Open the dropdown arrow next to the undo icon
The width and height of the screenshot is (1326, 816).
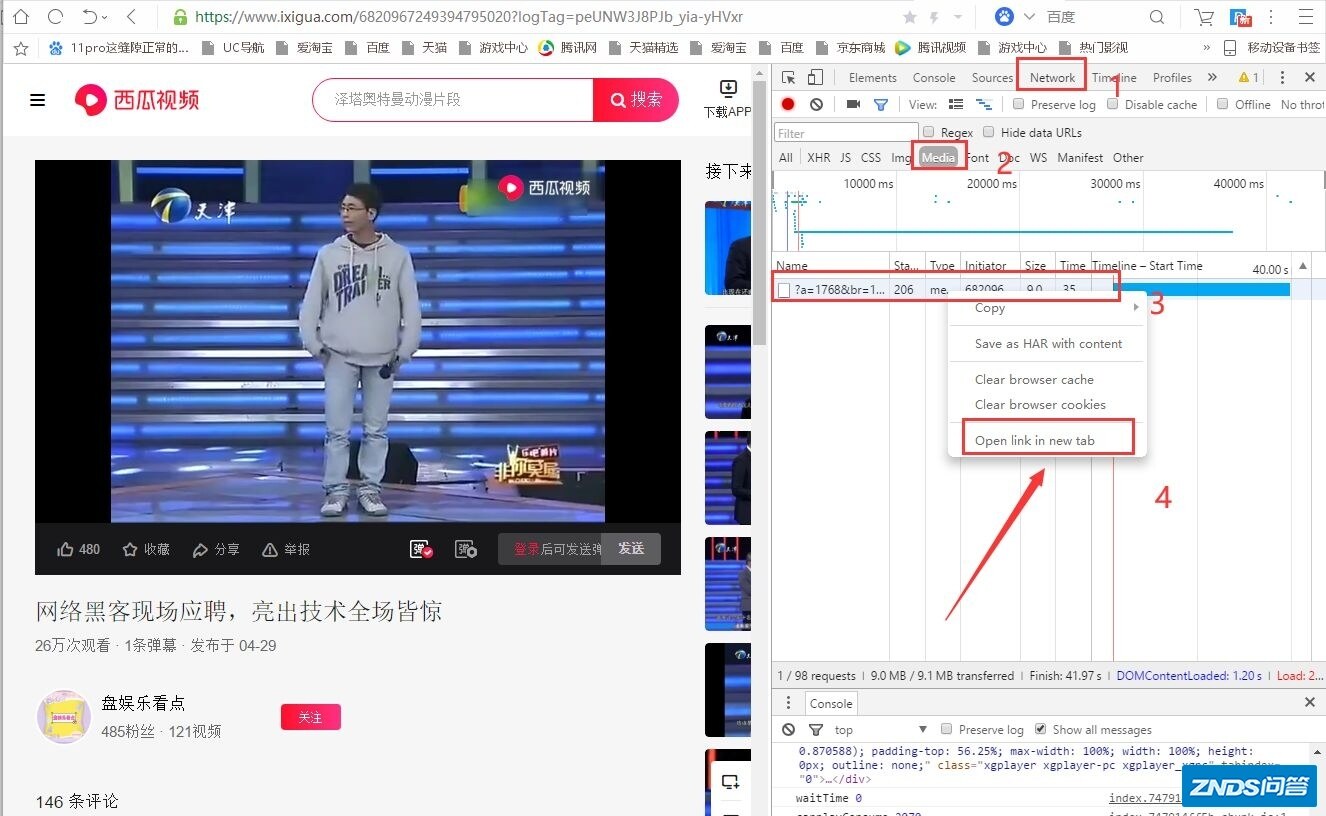point(105,17)
